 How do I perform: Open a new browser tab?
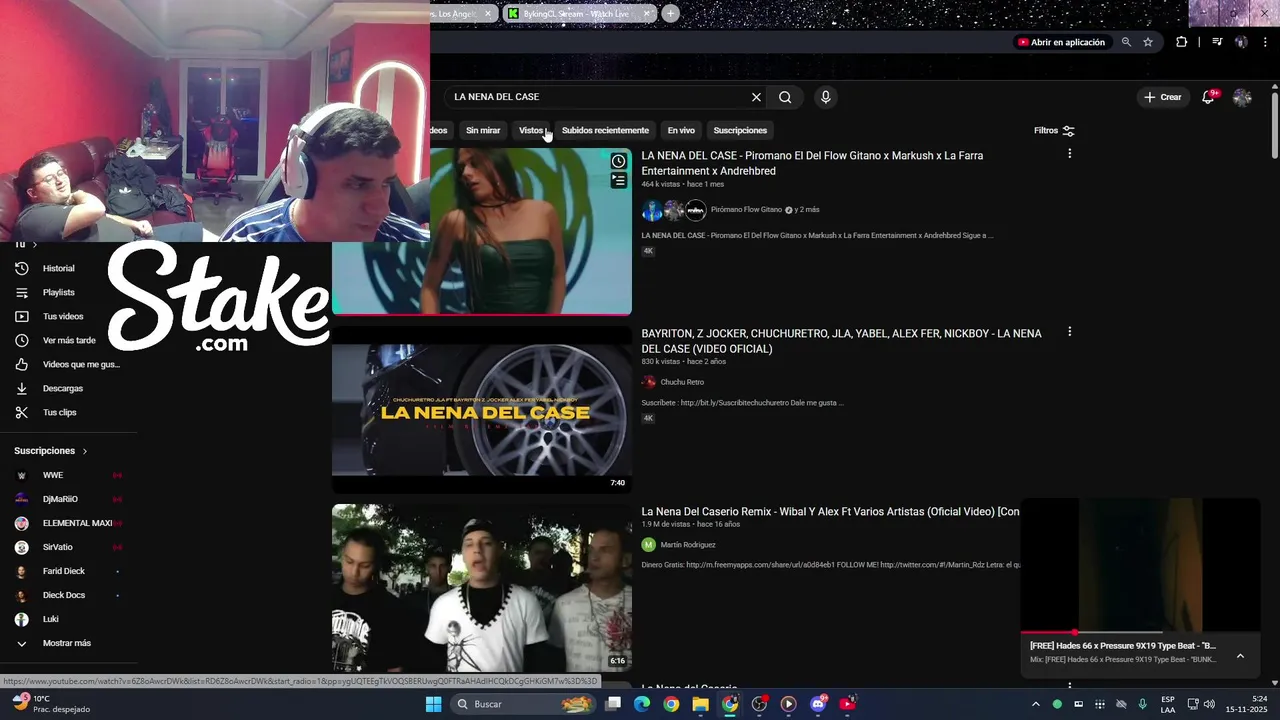click(670, 13)
